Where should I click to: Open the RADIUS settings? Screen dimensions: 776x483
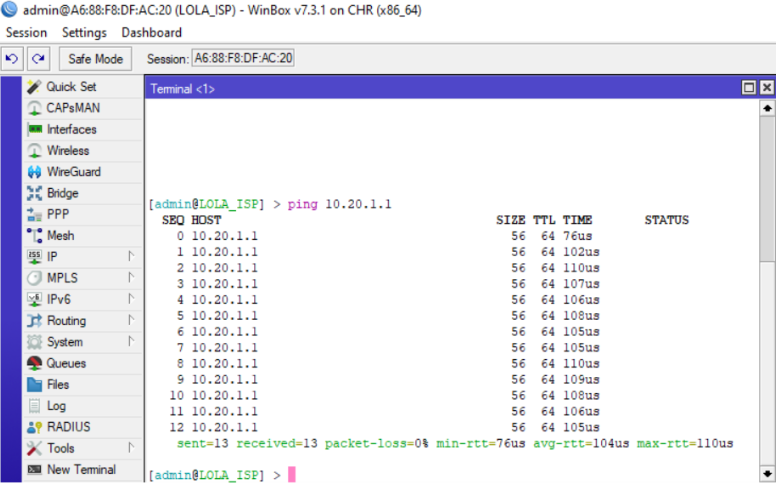pyautogui.click(x=68, y=427)
